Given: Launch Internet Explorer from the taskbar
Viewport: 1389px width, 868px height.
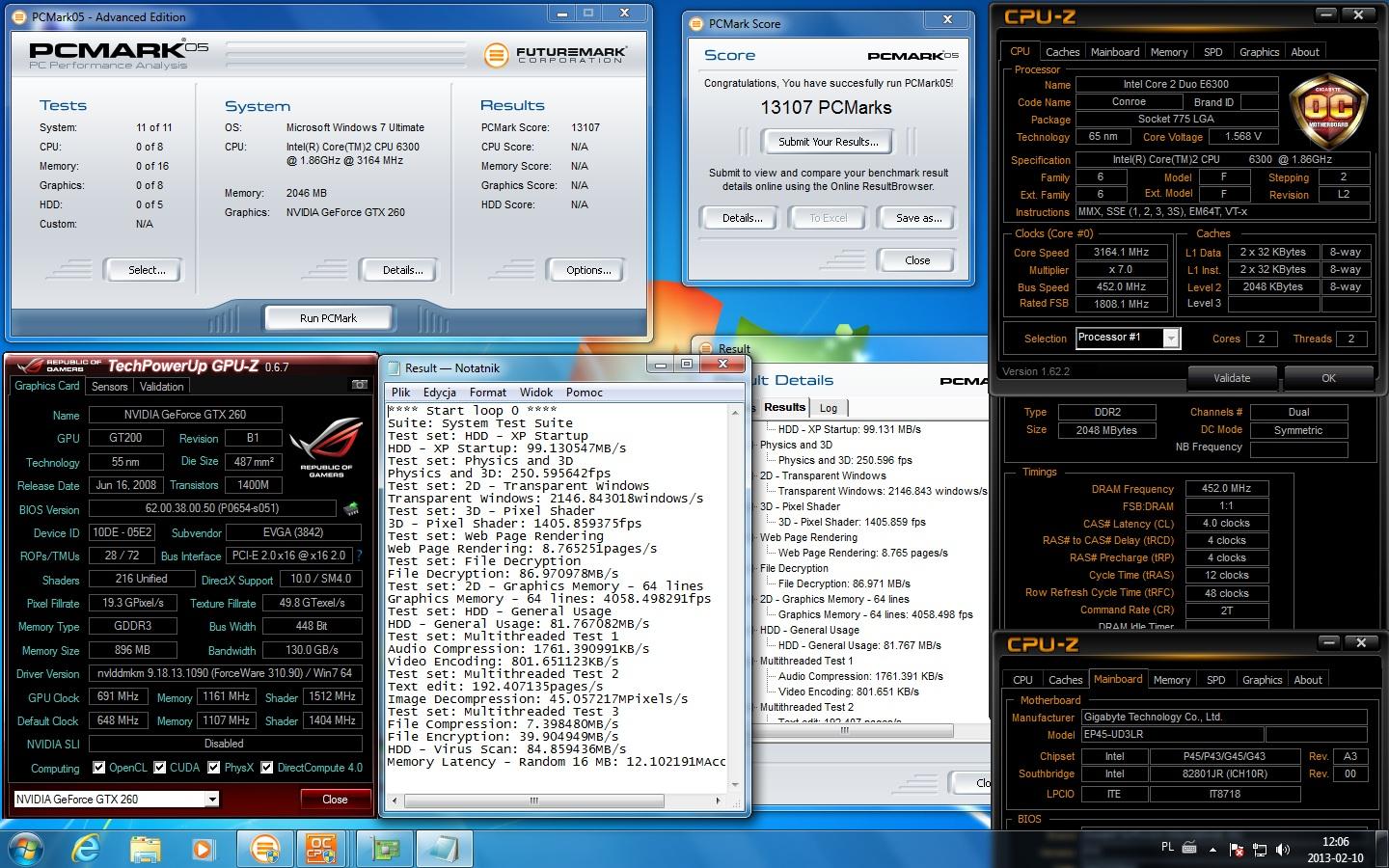Looking at the screenshot, I should (x=88, y=849).
